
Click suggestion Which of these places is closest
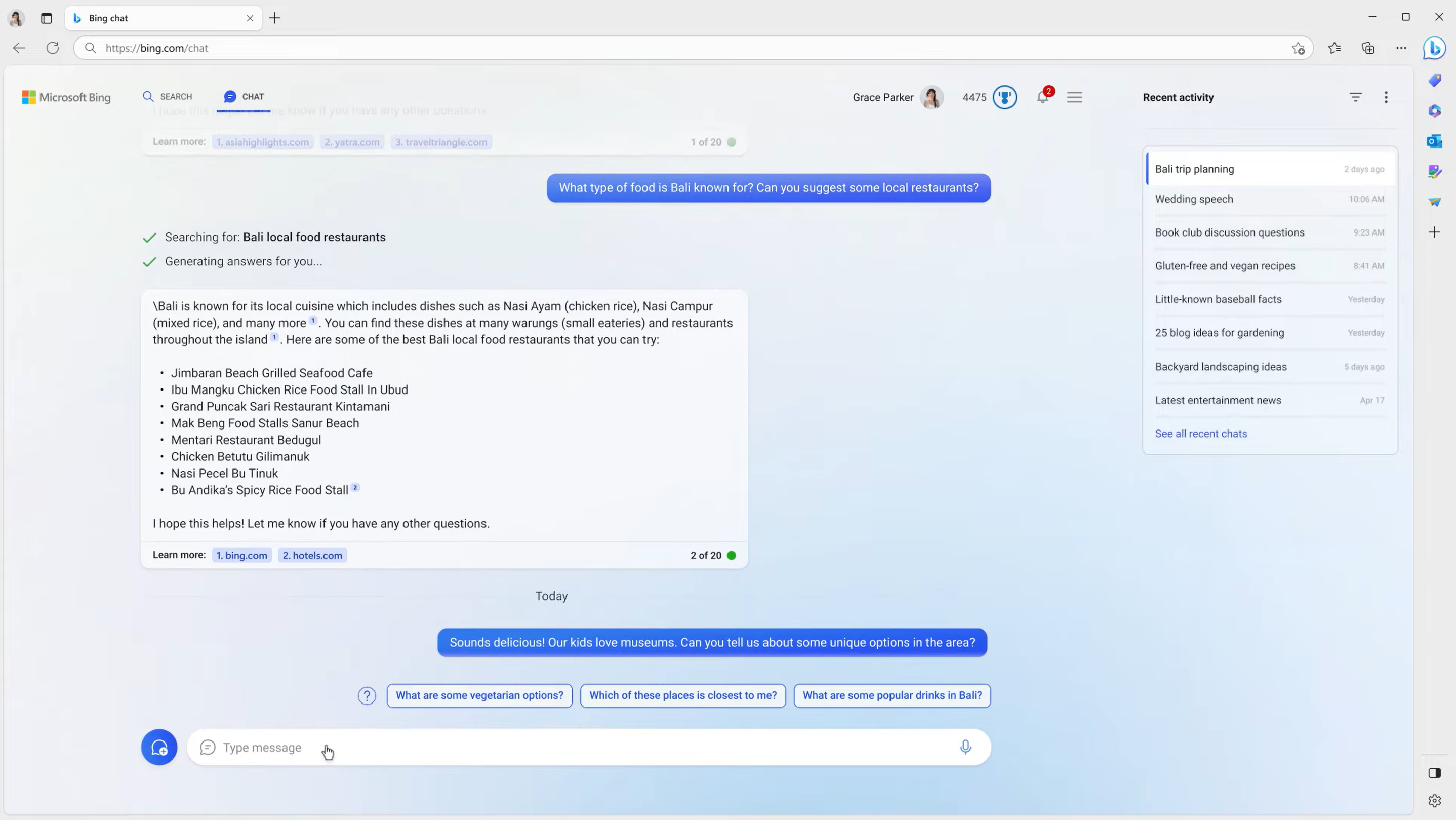[x=683, y=695]
